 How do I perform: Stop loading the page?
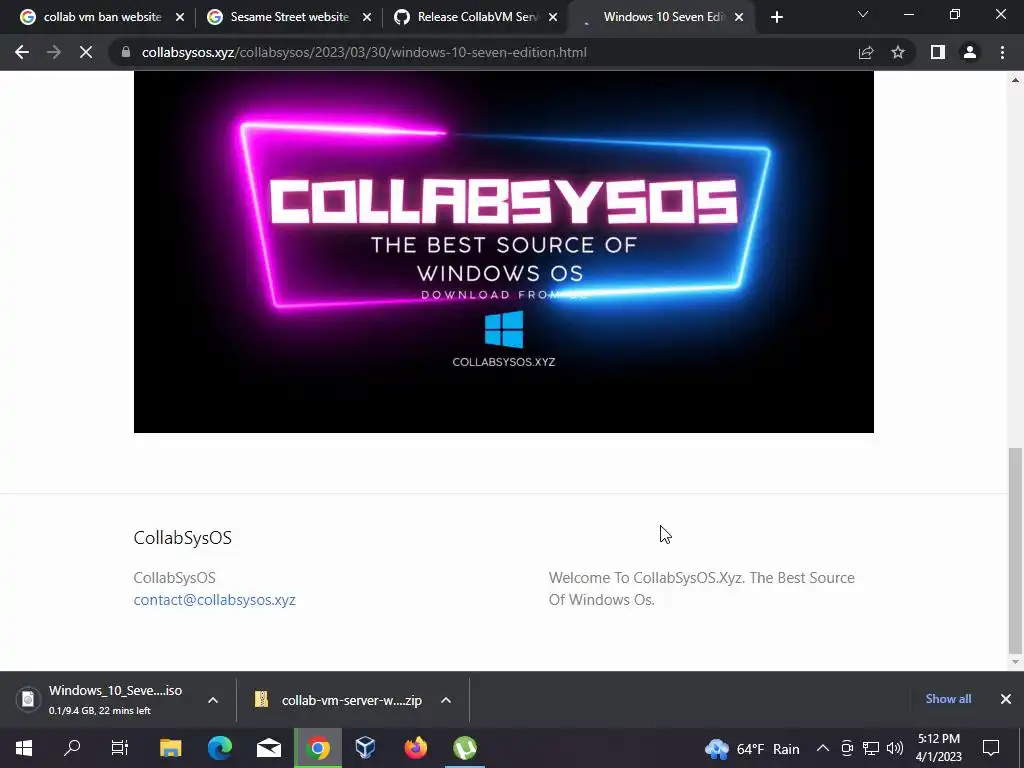click(x=86, y=52)
